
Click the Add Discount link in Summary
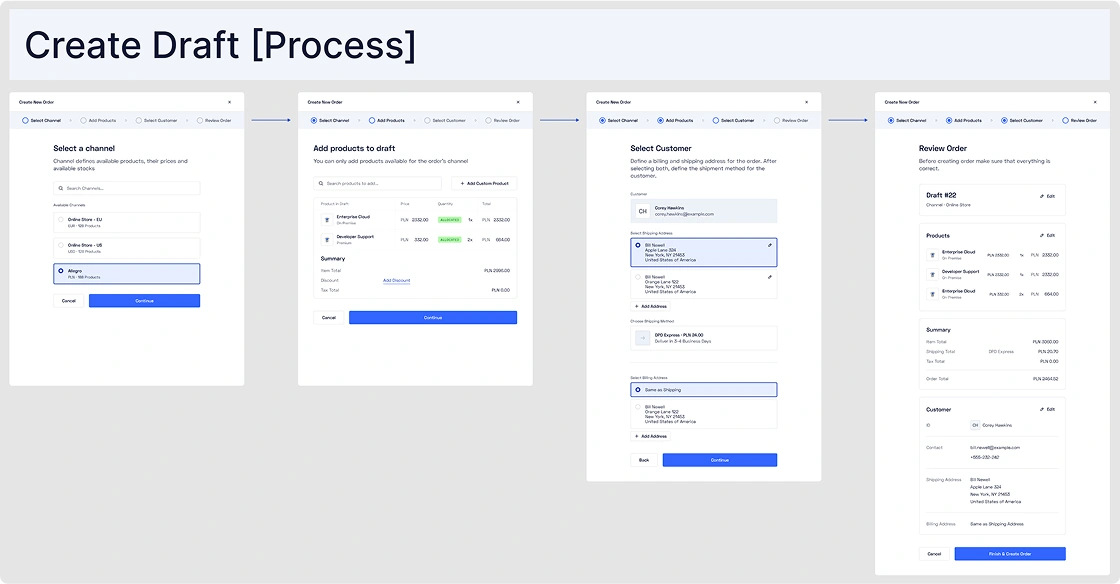[x=396, y=280]
